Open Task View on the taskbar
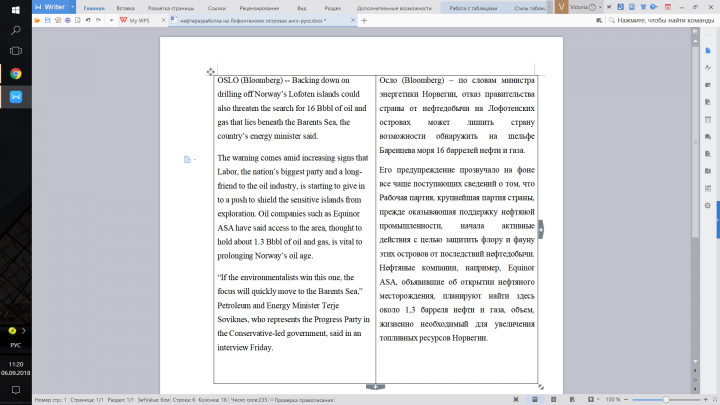This screenshot has width=720, height=405. (x=16, y=51)
